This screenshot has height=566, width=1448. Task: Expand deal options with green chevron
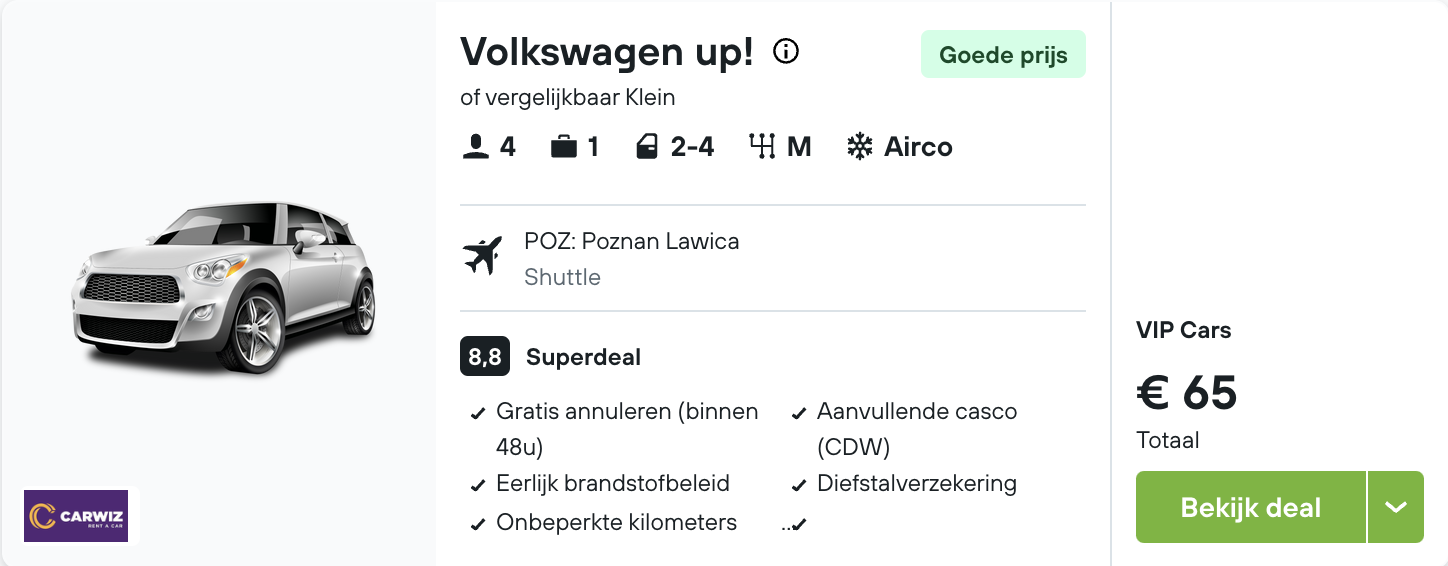point(1396,507)
